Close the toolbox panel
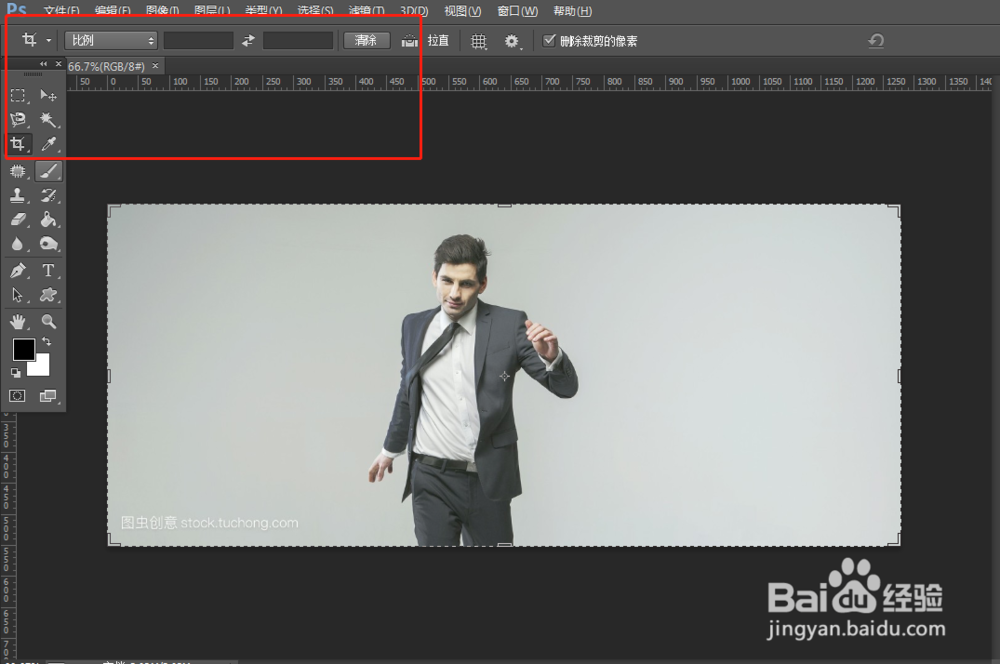1000x664 pixels. [58, 64]
